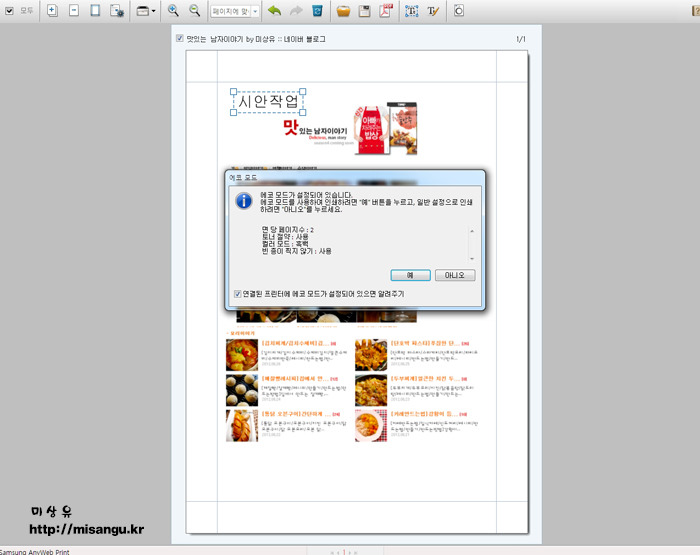Open file with the folder icon
Screen dimensions: 700x555
343,11
